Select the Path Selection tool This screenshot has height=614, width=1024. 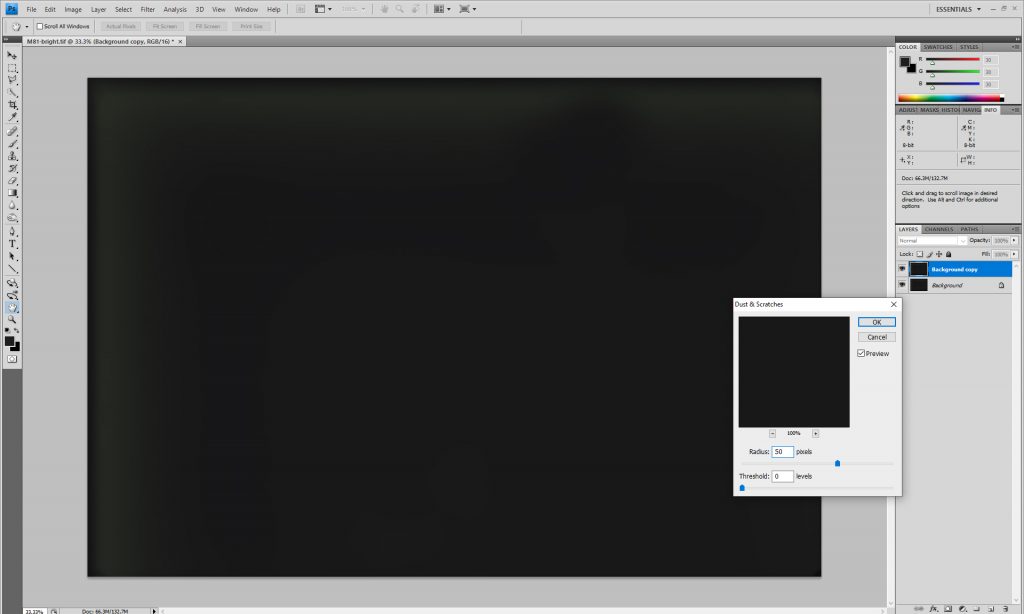point(12,257)
